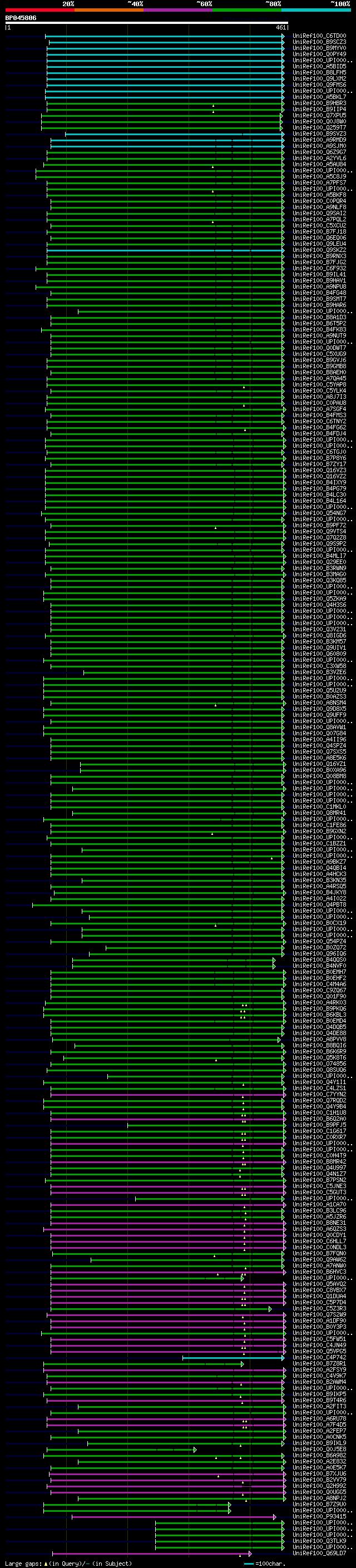356x1568 pixels.
Task: Click the UniRef100_Q29EE0 label
Action: pos(319,562)
